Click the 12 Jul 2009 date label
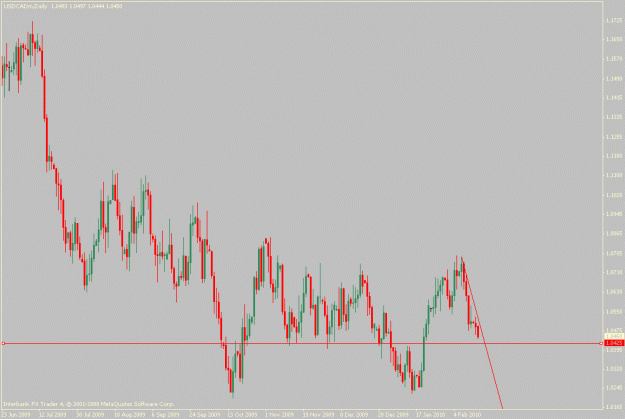This screenshot has width=625, height=419. pos(53,415)
